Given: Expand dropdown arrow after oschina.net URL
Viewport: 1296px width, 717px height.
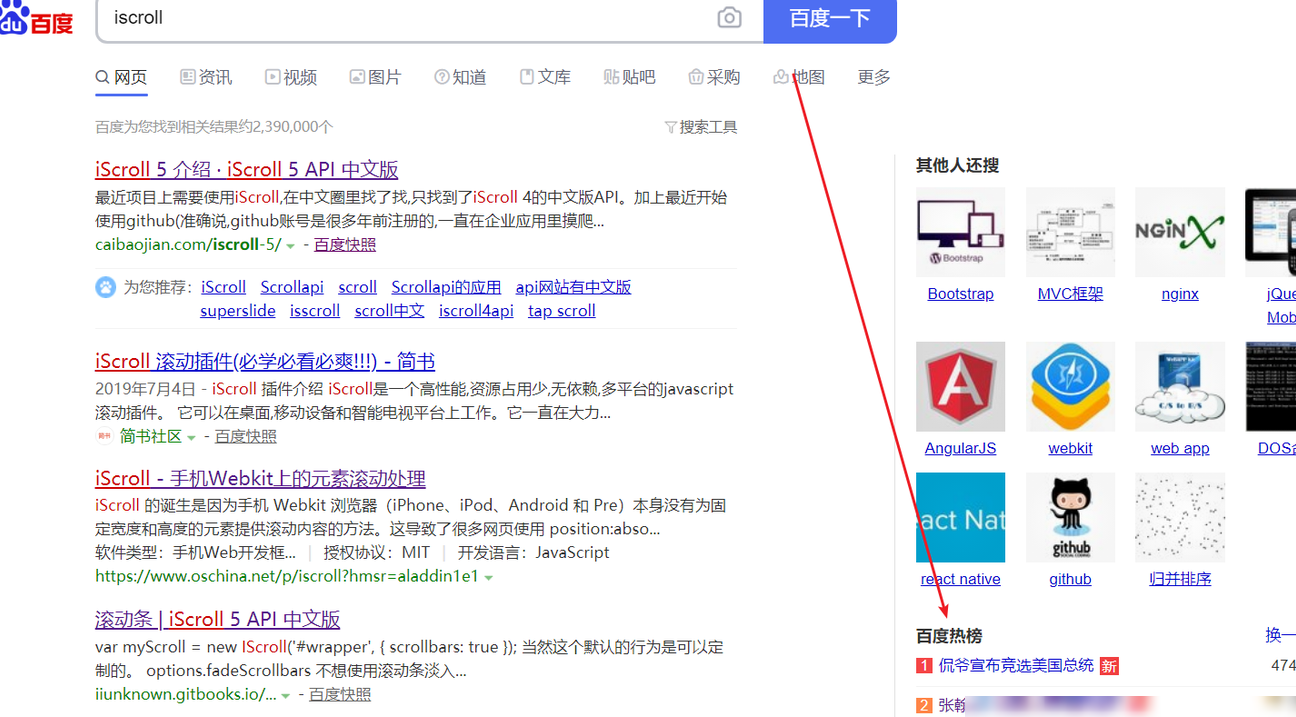Looking at the screenshot, I should (x=489, y=578).
